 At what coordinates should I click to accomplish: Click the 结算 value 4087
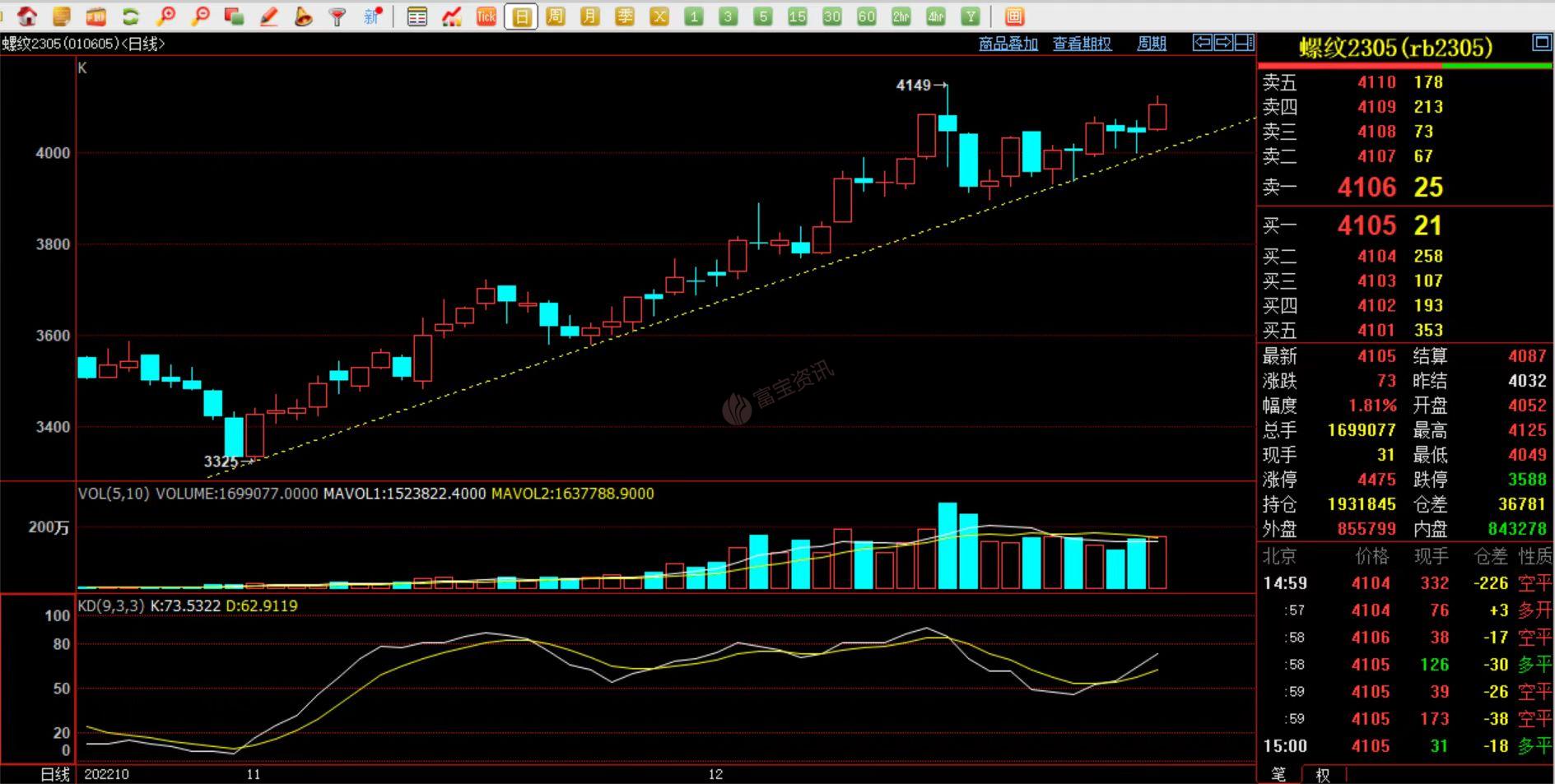1527,356
